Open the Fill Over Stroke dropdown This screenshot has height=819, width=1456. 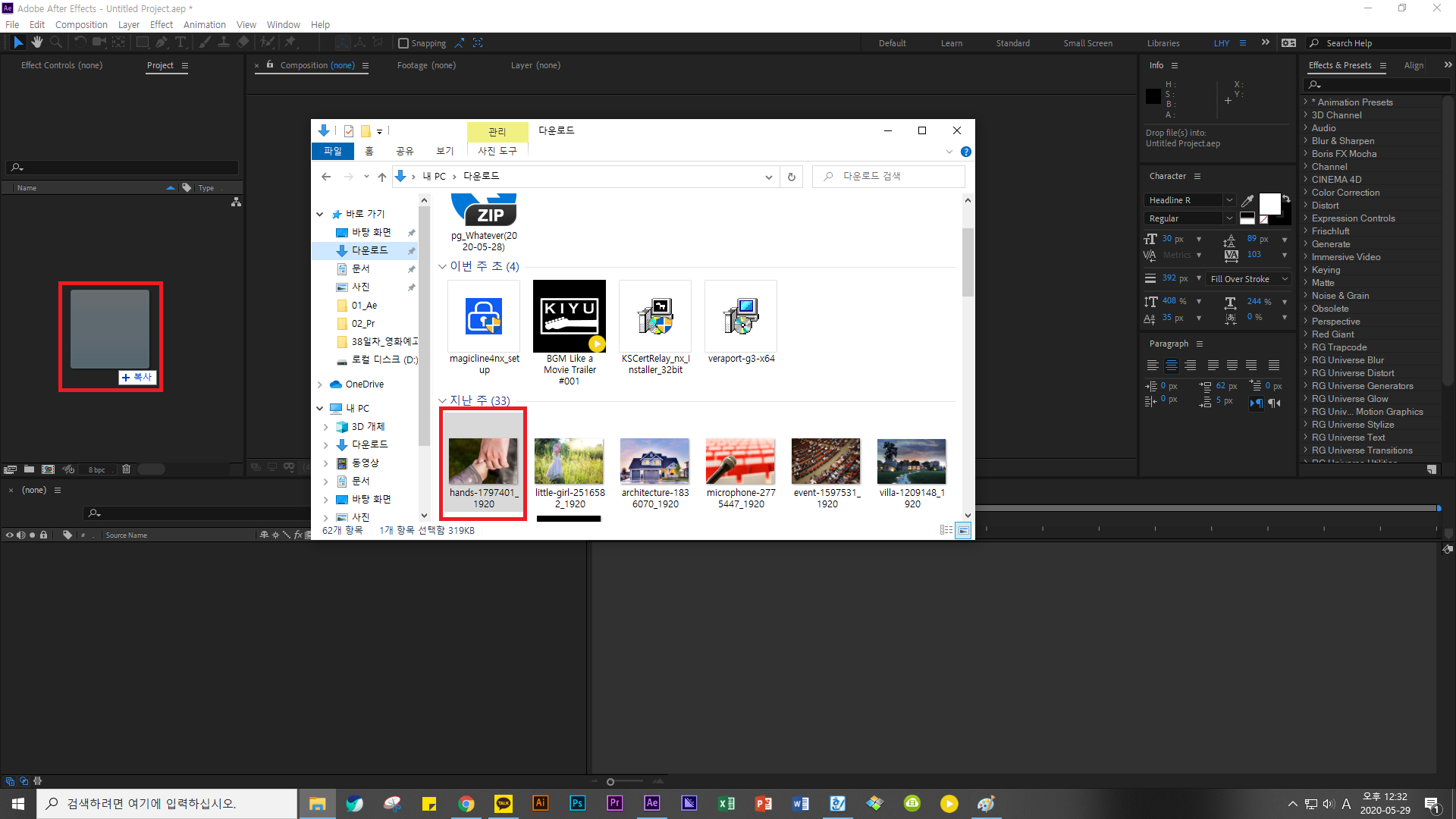1249,279
